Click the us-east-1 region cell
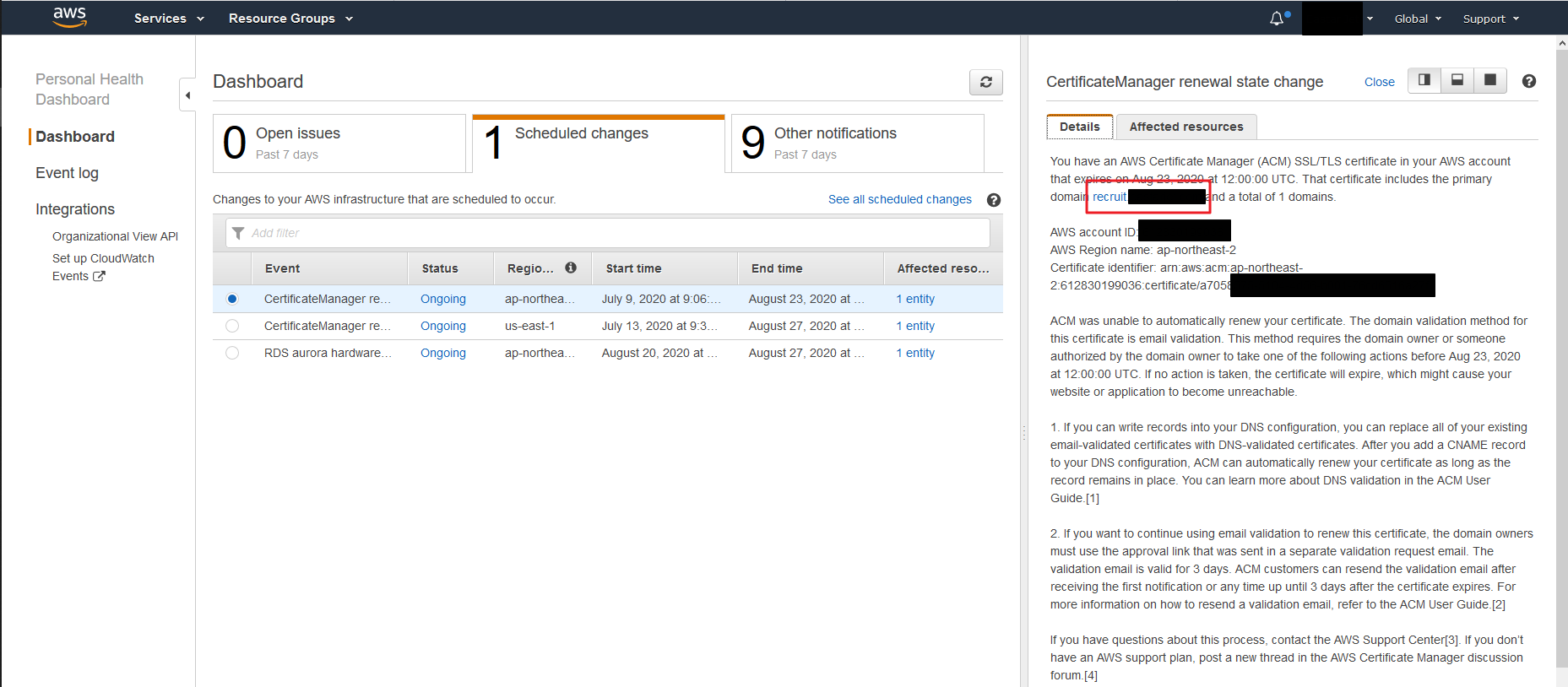This screenshot has height=687, width=1568. (x=529, y=326)
